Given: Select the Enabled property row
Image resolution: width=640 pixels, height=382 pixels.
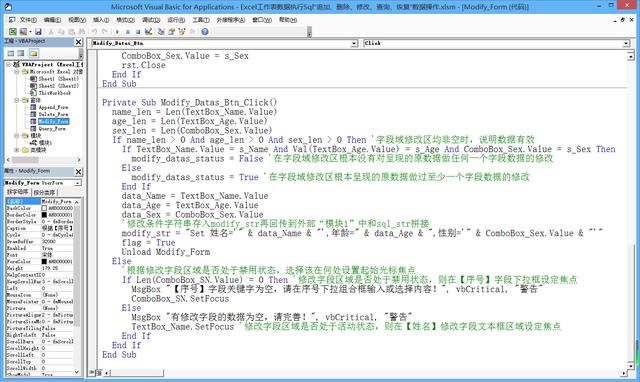Looking at the screenshot, I should pos(40,248).
